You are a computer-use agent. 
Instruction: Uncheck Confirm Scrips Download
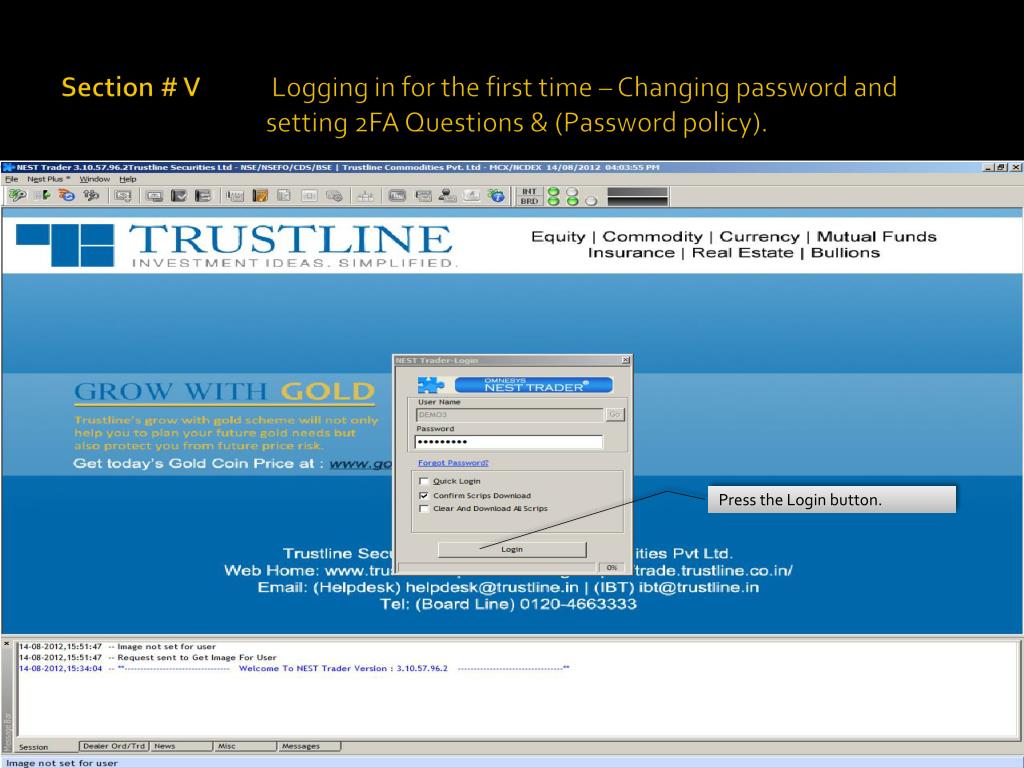pos(423,496)
